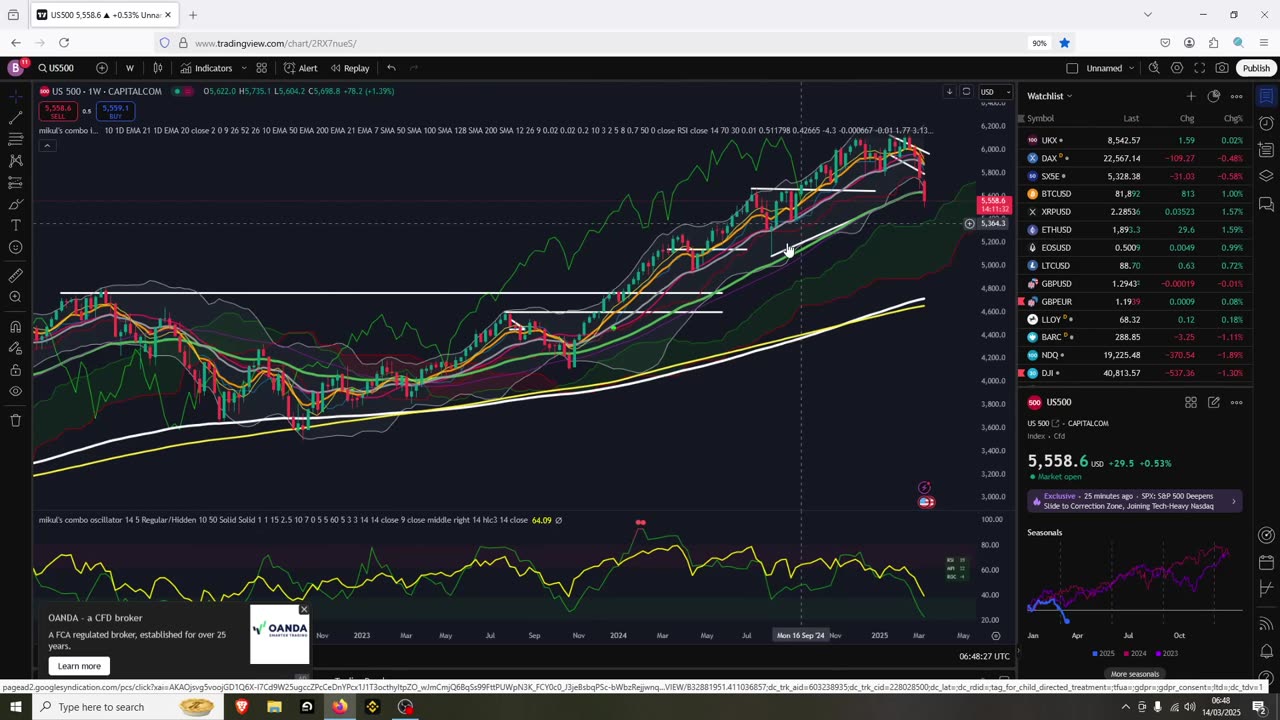Viewport: 1280px width, 720px height.
Task: Sort watchlist by Last column header
Action: click(x=1131, y=119)
